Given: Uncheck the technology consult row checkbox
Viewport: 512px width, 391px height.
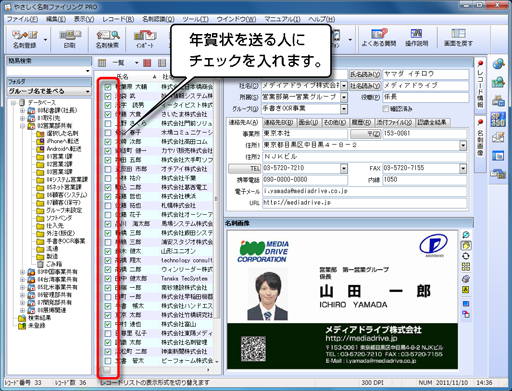Looking at the screenshot, I should [x=108, y=260].
